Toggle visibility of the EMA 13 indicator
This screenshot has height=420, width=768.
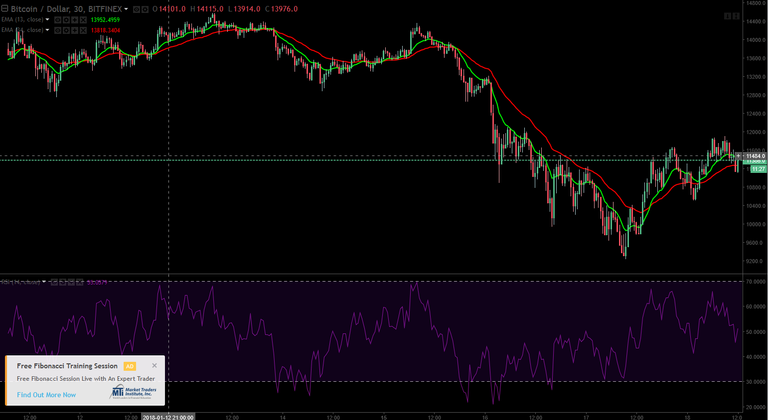57,20
